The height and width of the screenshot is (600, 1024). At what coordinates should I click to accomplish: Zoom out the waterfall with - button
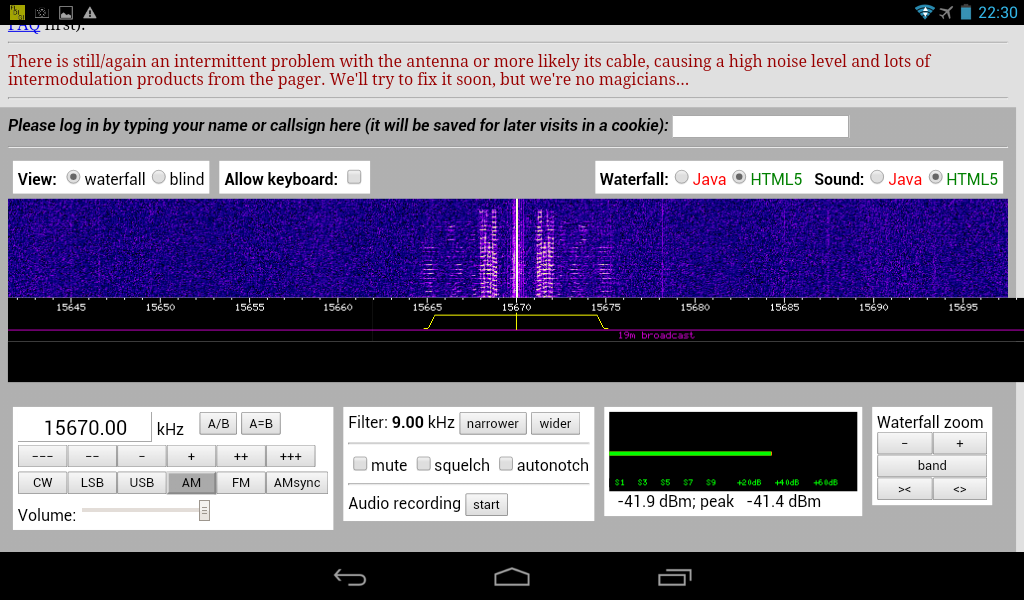tap(904, 443)
